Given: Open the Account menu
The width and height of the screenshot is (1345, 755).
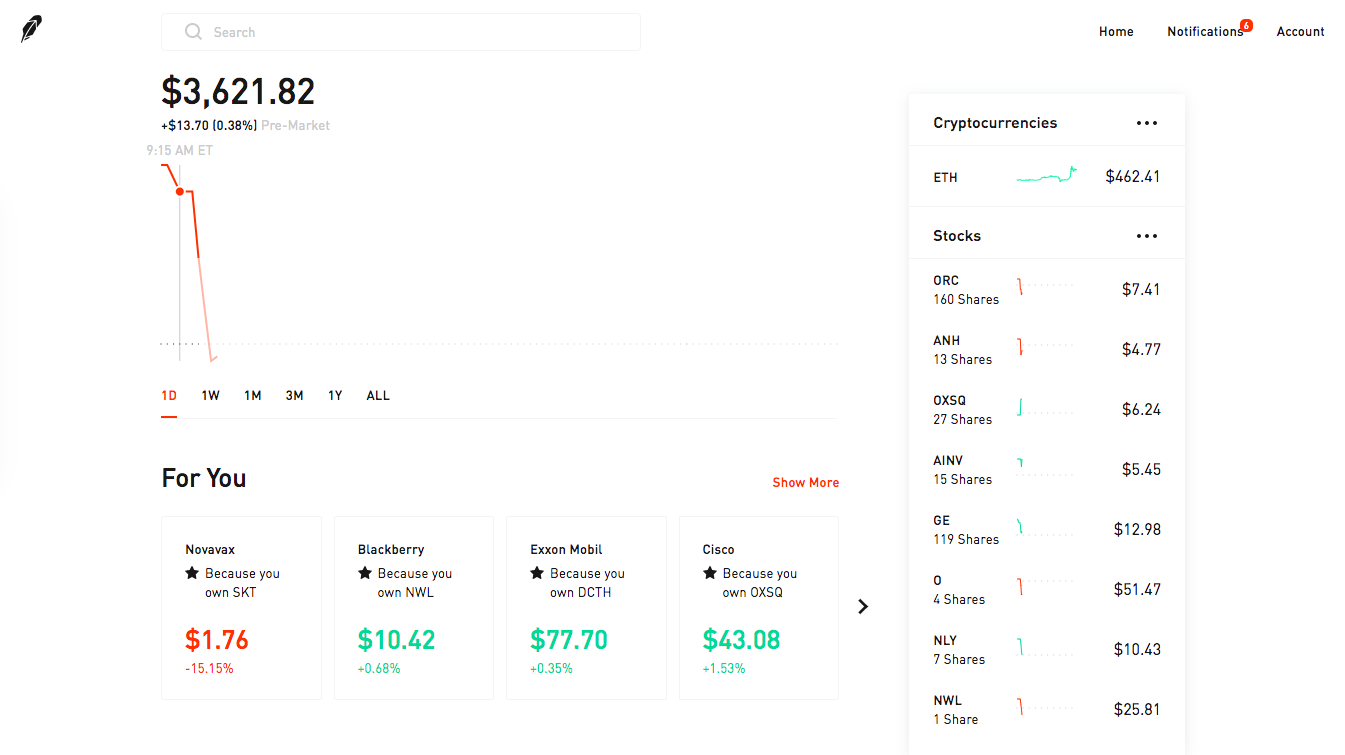Looking at the screenshot, I should pos(1301,32).
